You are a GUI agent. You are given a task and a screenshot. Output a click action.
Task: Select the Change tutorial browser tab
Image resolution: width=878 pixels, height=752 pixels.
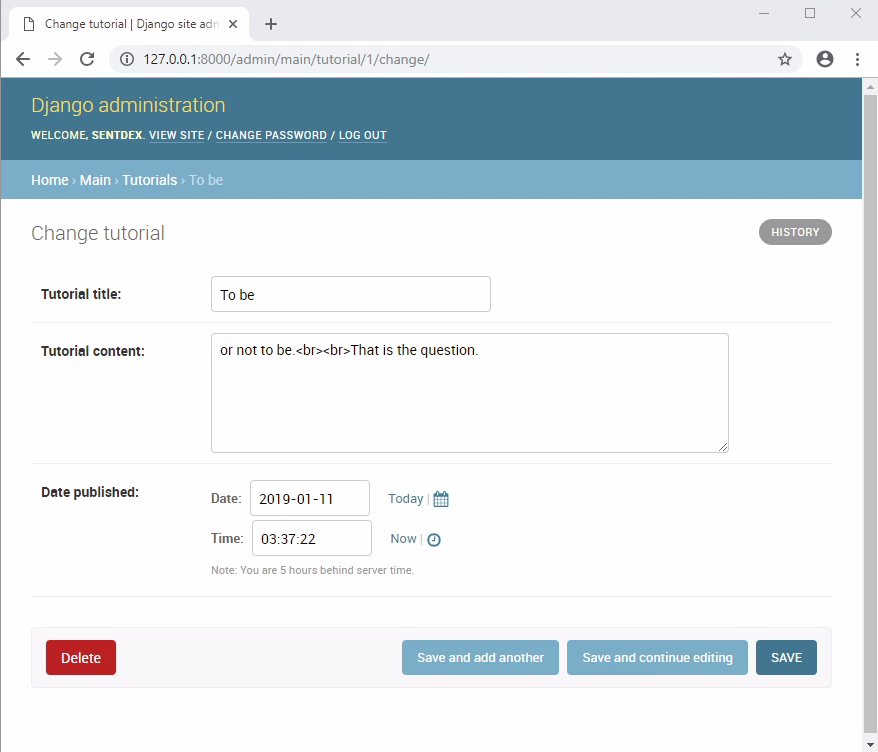tap(130, 24)
